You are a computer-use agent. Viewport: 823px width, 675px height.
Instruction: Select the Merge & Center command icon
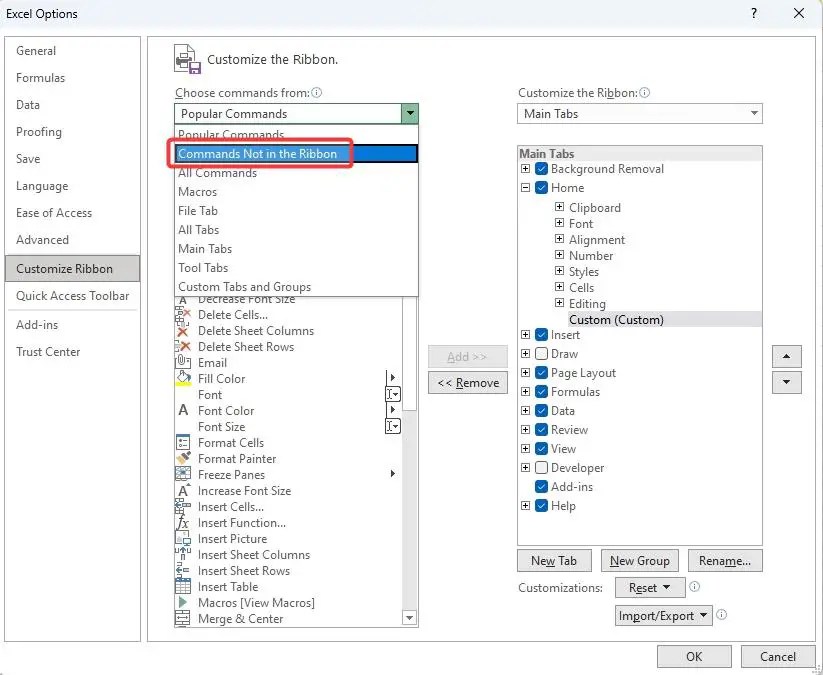[184, 619]
